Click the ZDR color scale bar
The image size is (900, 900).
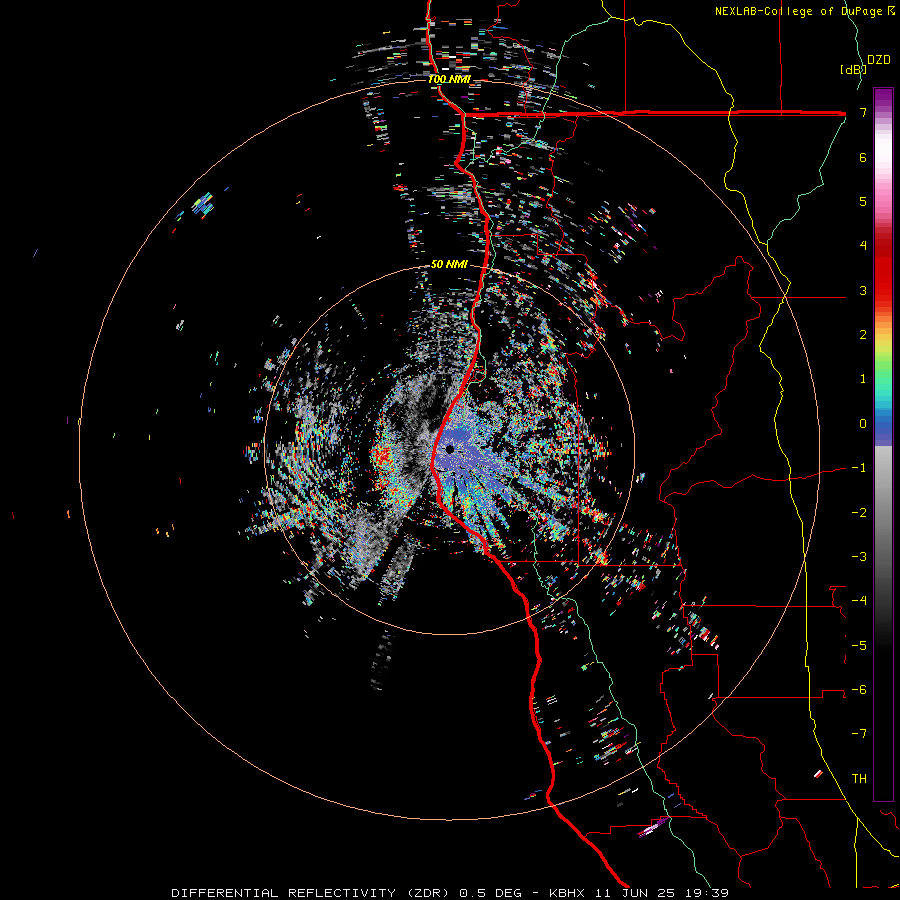click(883, 444)
